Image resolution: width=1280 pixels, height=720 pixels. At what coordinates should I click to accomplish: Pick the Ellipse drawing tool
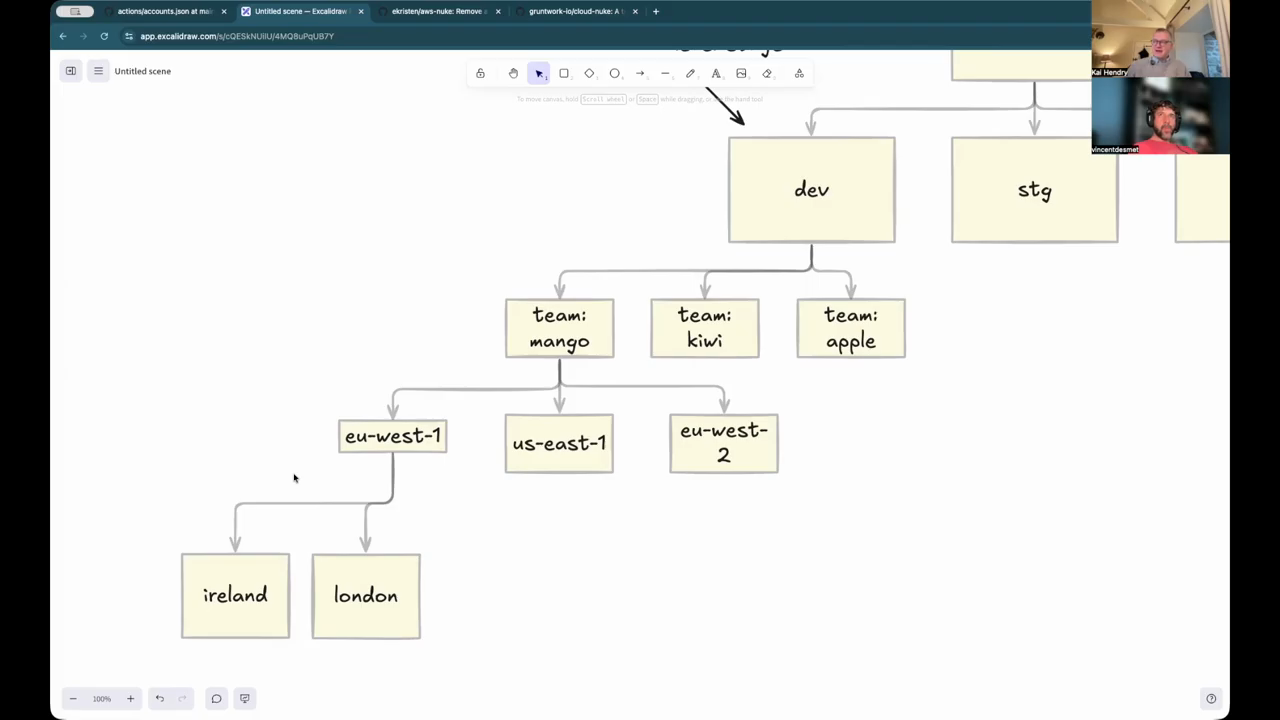(x=615, y=73)
